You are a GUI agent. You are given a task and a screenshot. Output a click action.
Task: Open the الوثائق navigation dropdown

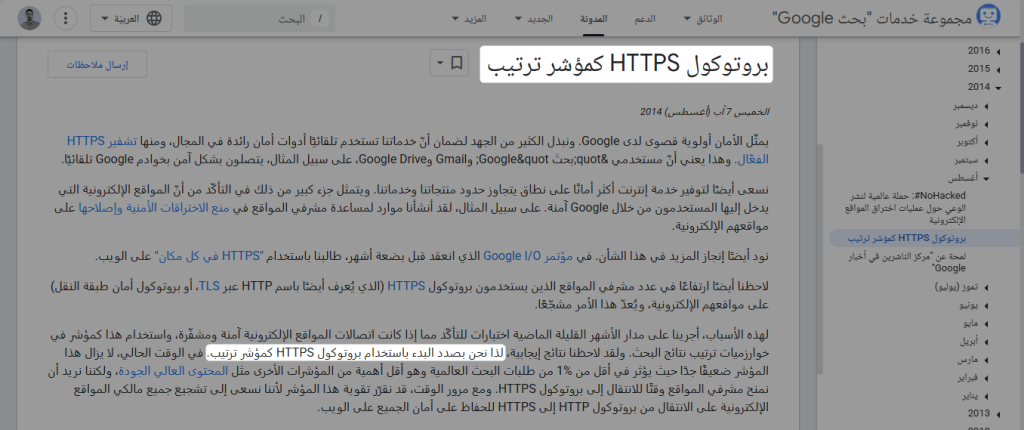(703, 19)
